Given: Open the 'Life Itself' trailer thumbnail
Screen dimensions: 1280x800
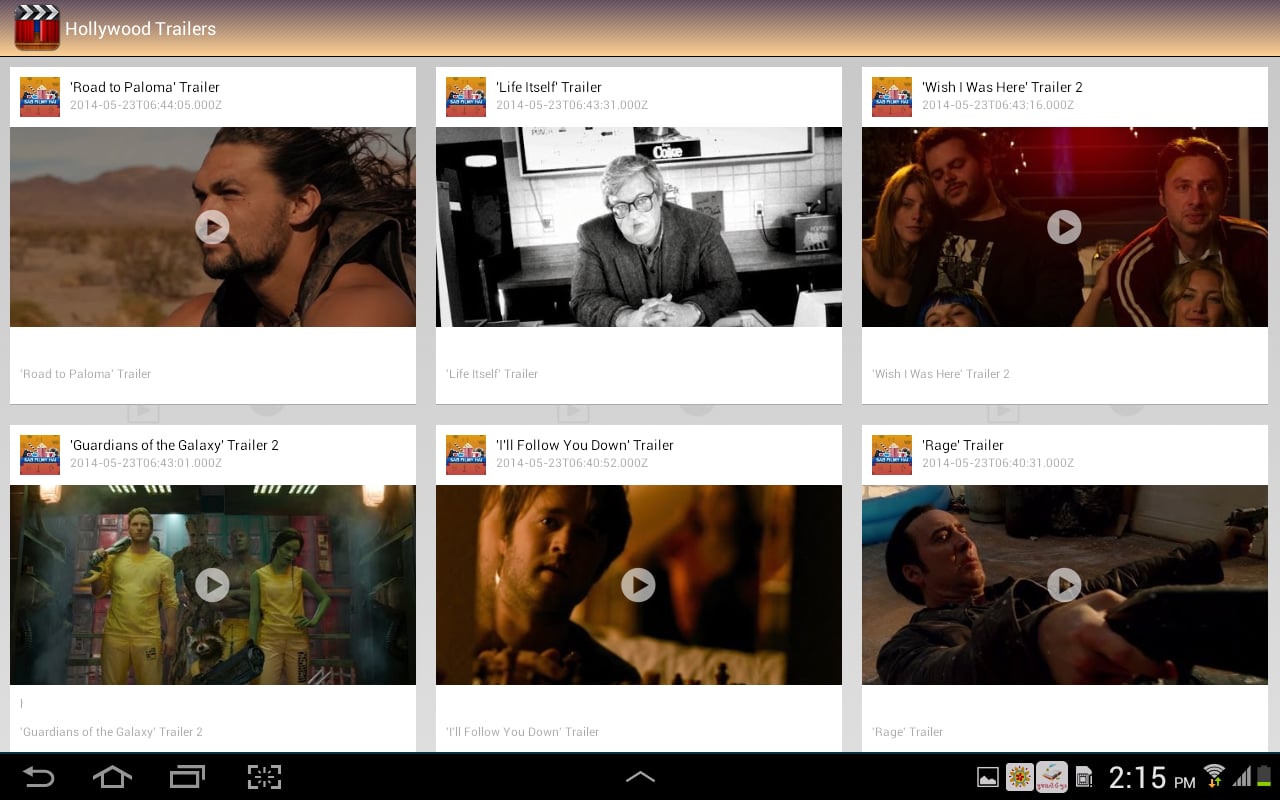Looking at the screenshot, I should (639, 227).
